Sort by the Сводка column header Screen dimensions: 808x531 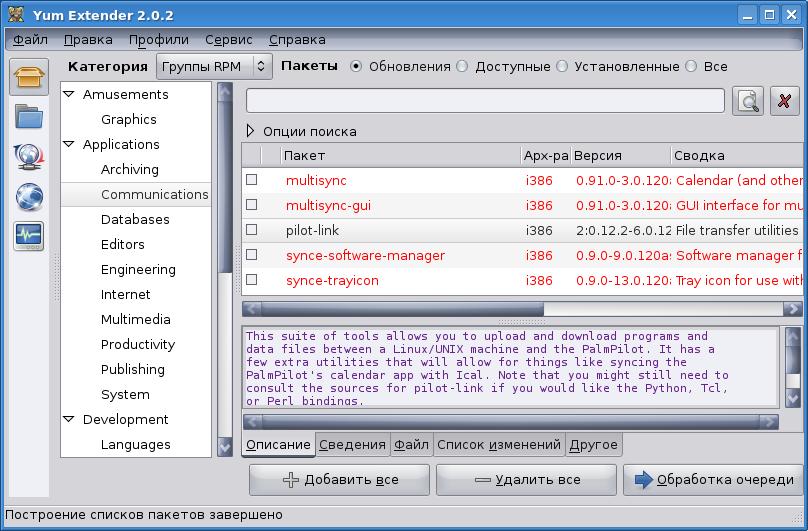click(x=737, y=155)
